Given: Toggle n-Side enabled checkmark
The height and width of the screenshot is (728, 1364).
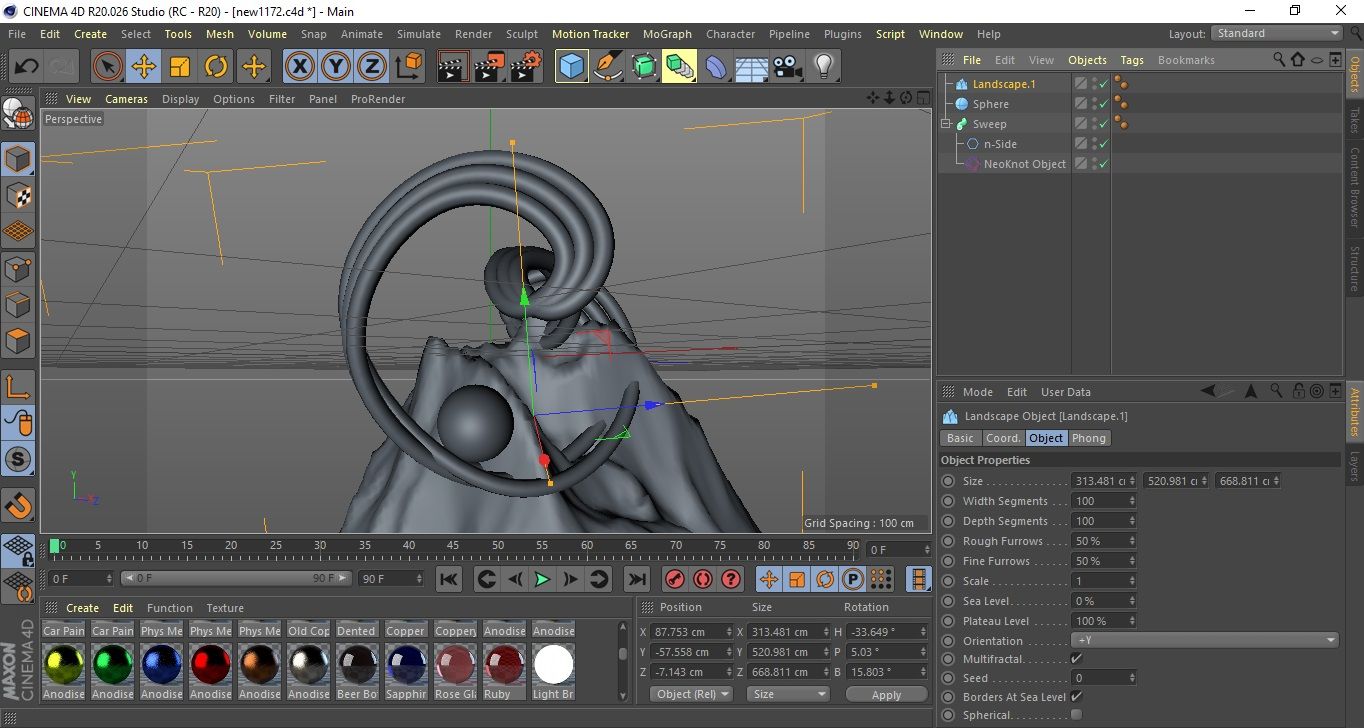Looking at the screenshot, I should (1103, 144).
